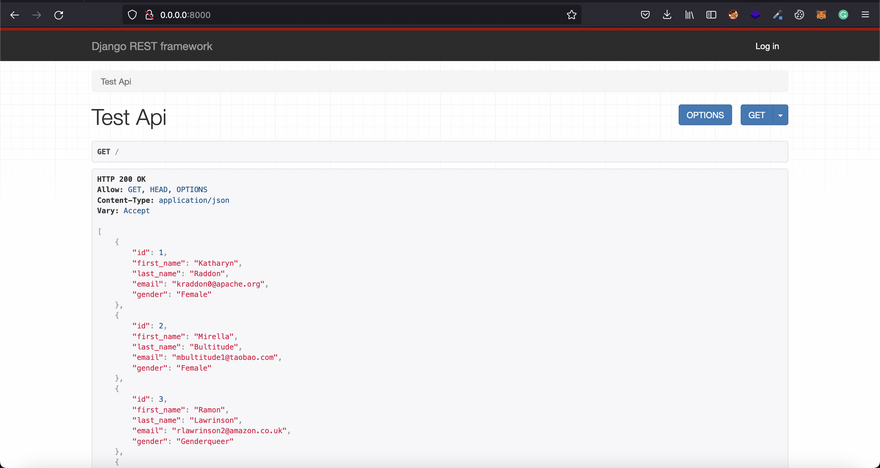The width and height of the screenshot is (880, 468).
Task: Click the browser back arrow
Action: tap(14, 15)
